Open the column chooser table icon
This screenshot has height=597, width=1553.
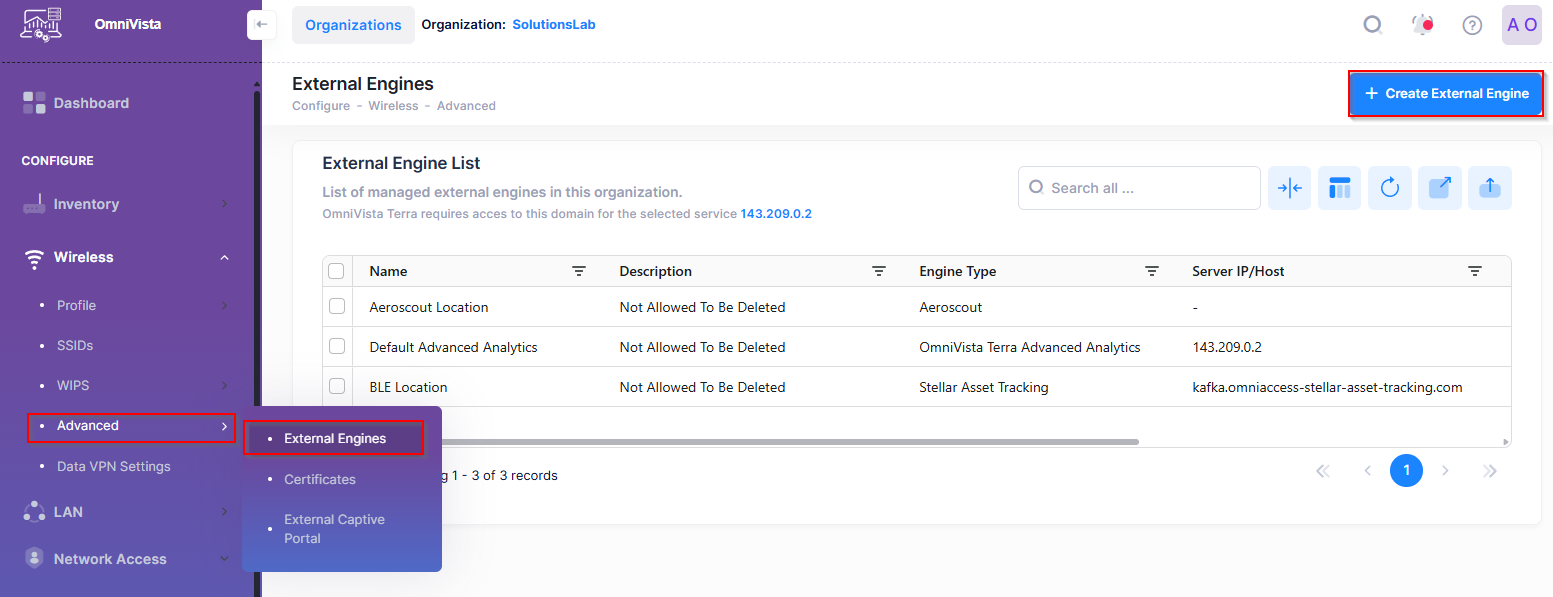pyautogui.click(x=1339, y=188)
